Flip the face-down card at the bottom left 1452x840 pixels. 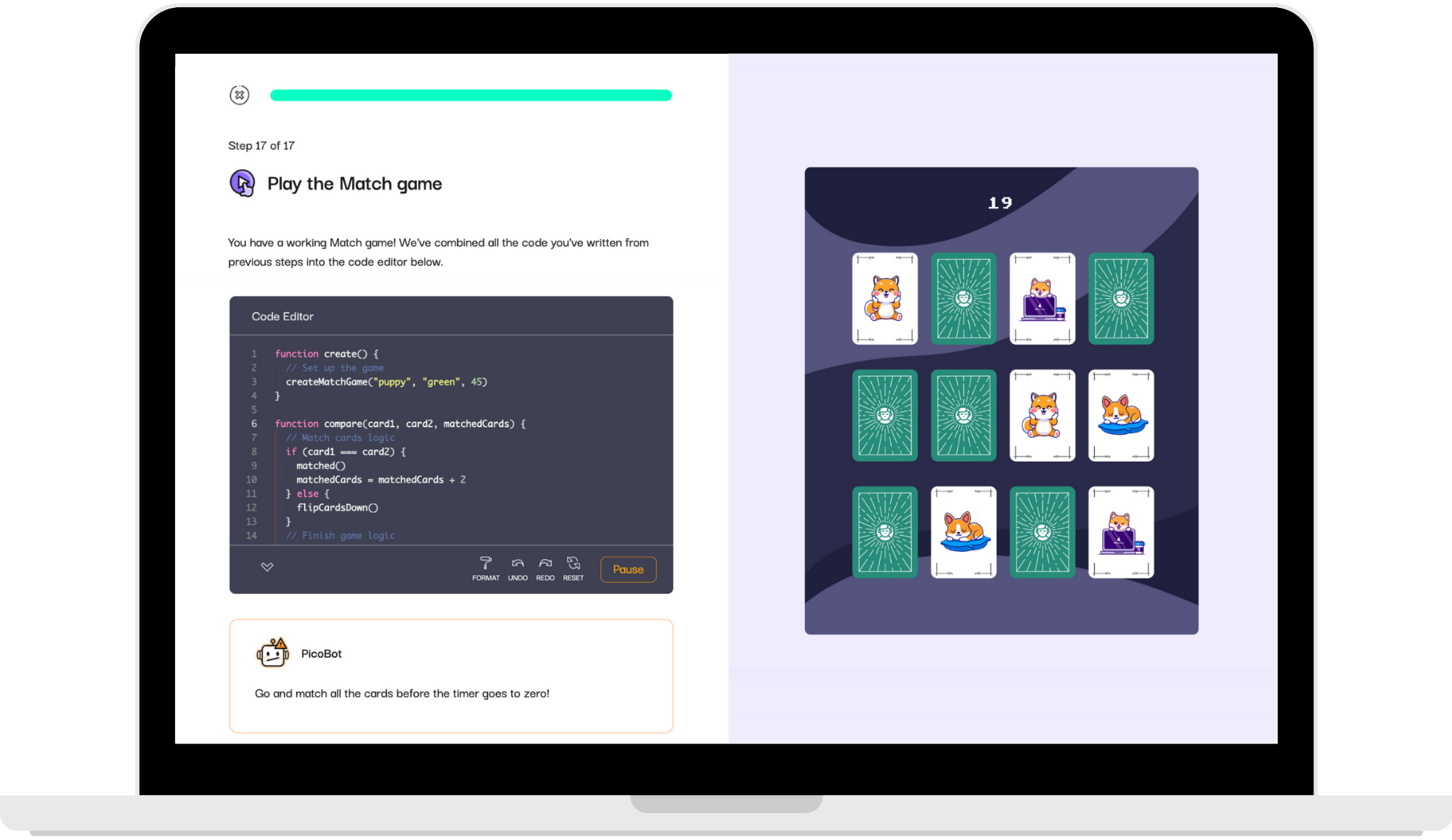[885, 532]
